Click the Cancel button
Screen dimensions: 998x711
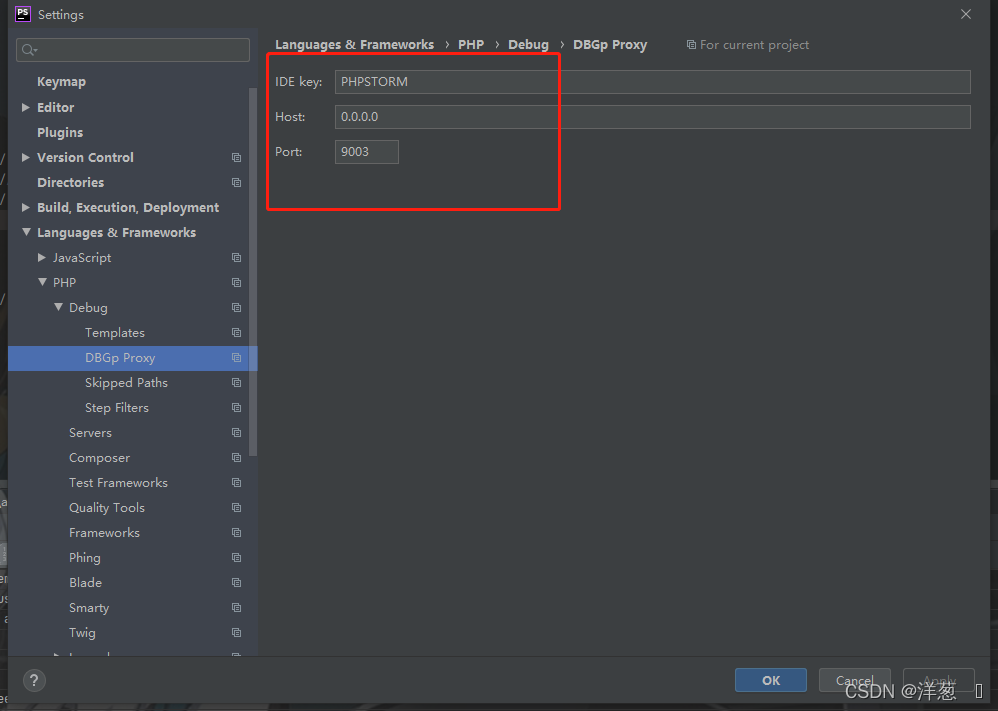pos(854,680)
